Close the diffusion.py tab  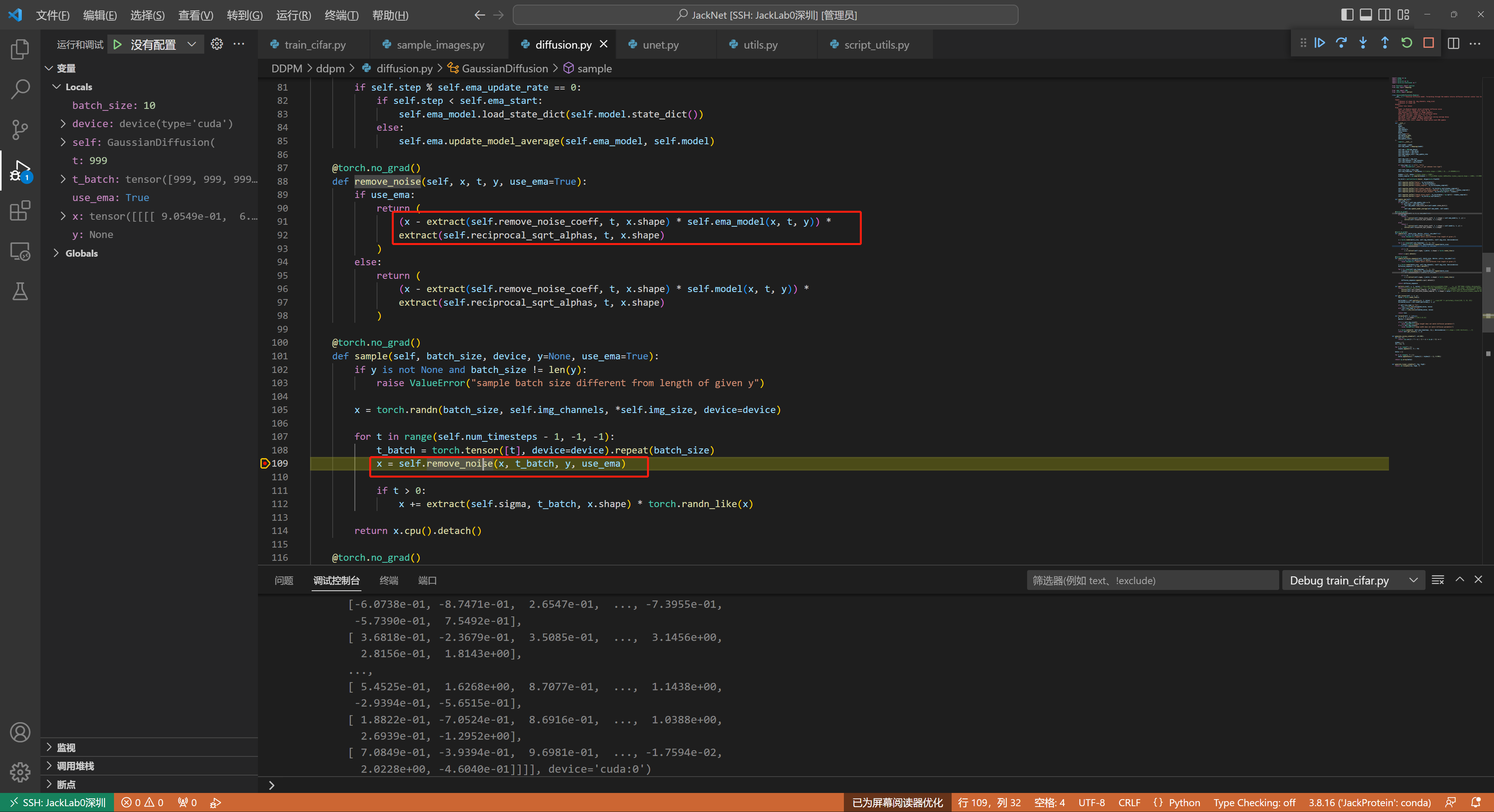[604, 44]
